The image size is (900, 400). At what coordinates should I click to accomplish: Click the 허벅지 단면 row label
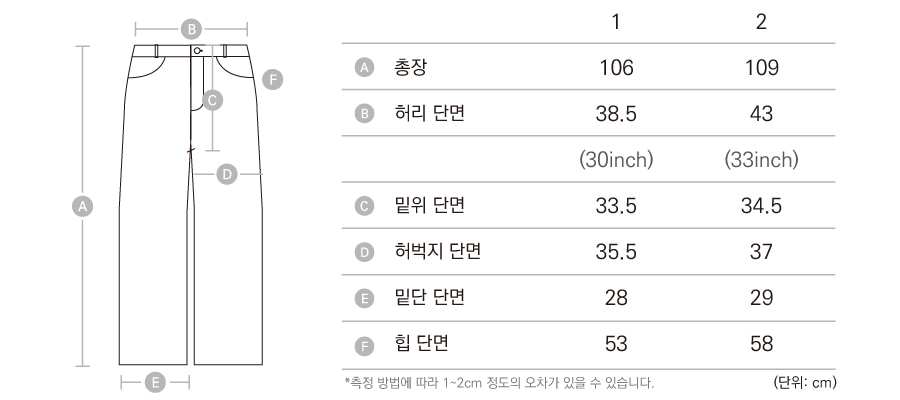438,251
